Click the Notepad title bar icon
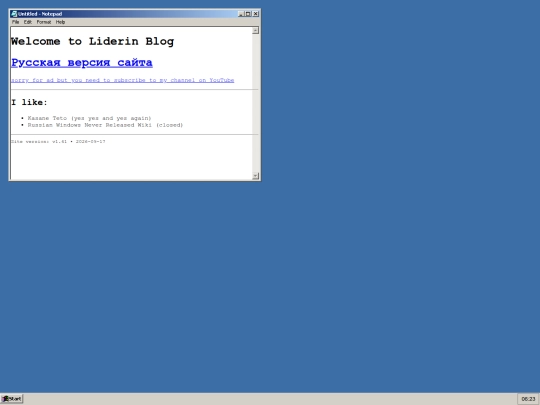The width and height of the screenshot is (540, 405). pos(14,14)
